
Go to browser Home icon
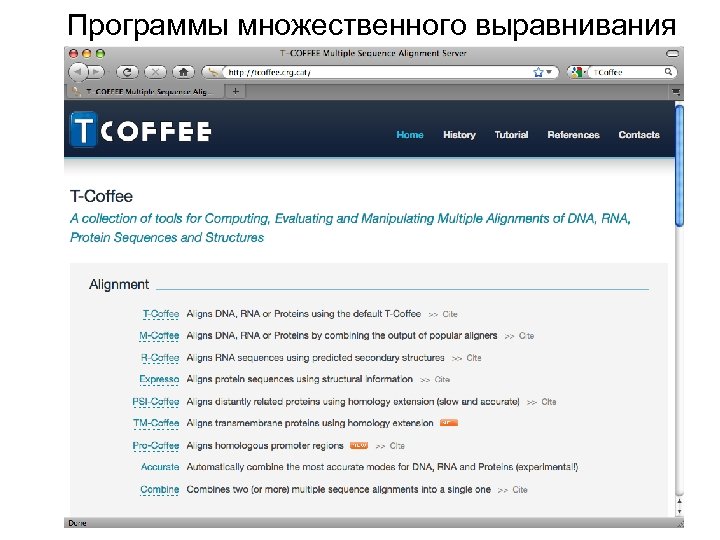pos(184,72)
